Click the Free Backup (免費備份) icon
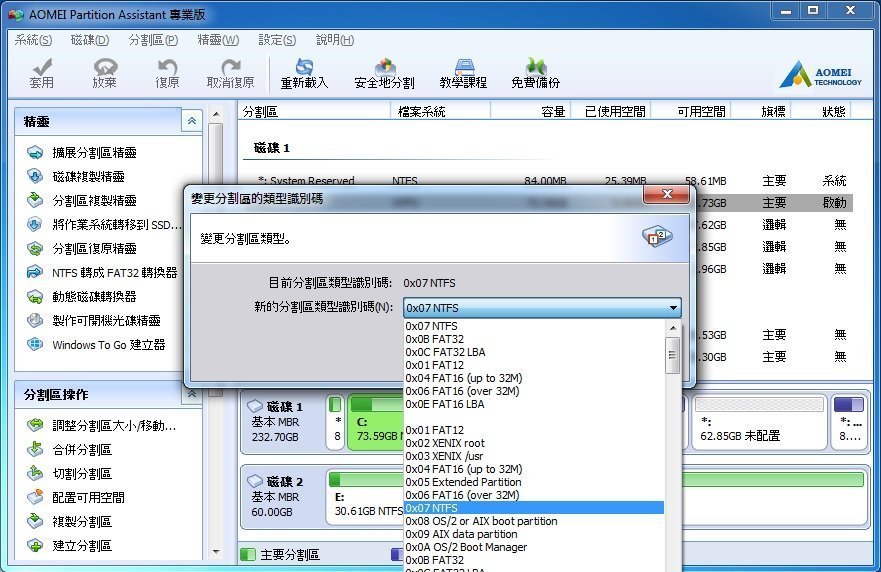Viewport: 881px width, 572px height. [x=535, y=74]
